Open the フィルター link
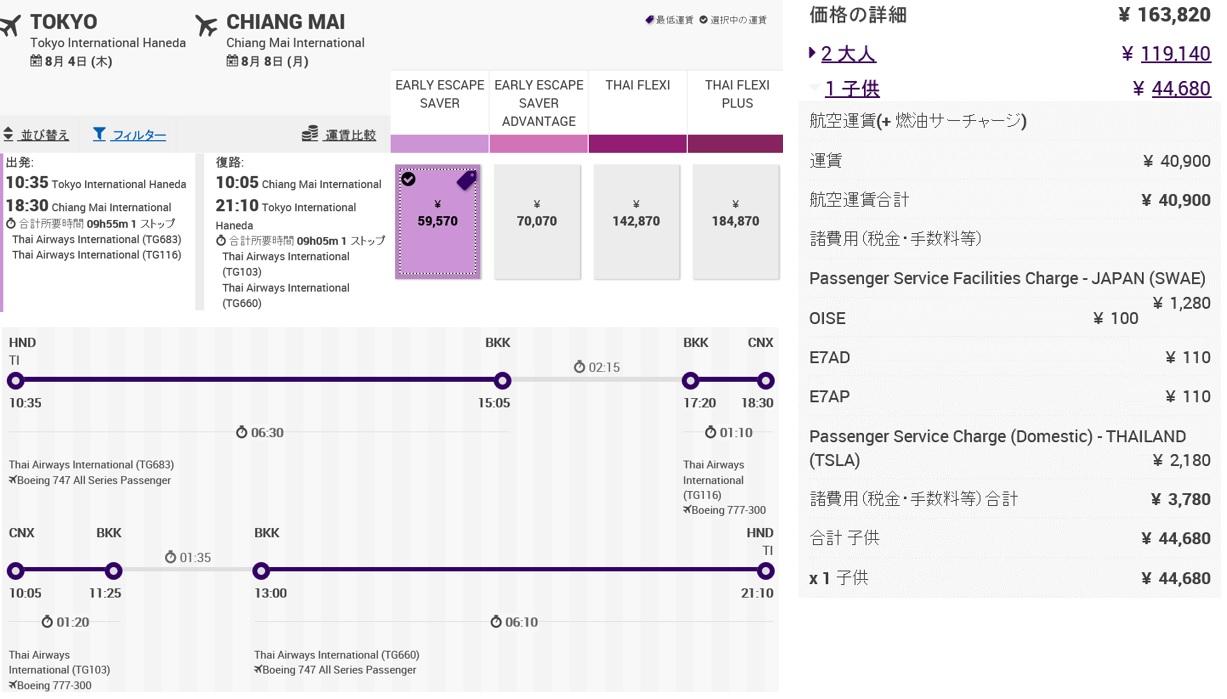Viewport: 1227px width, 699px height. (138, 135)
